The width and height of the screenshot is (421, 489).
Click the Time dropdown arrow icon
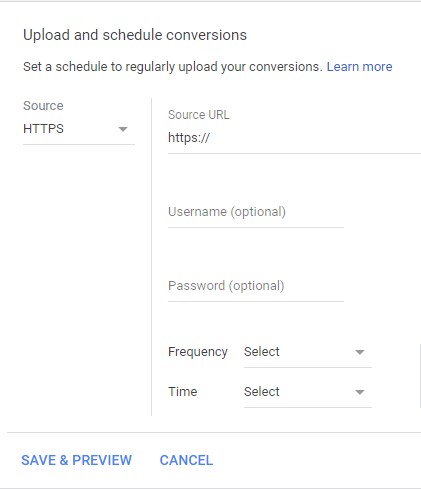(360, 392)
